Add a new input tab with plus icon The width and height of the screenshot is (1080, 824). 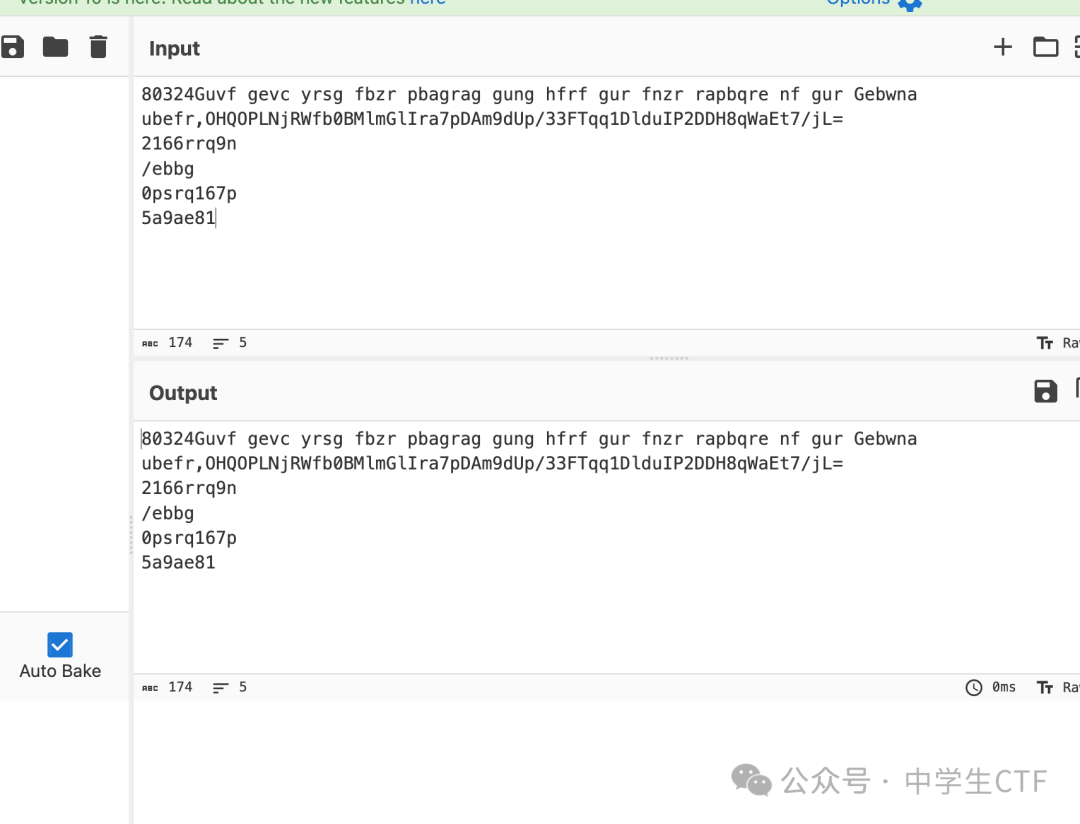point(1003,47)
